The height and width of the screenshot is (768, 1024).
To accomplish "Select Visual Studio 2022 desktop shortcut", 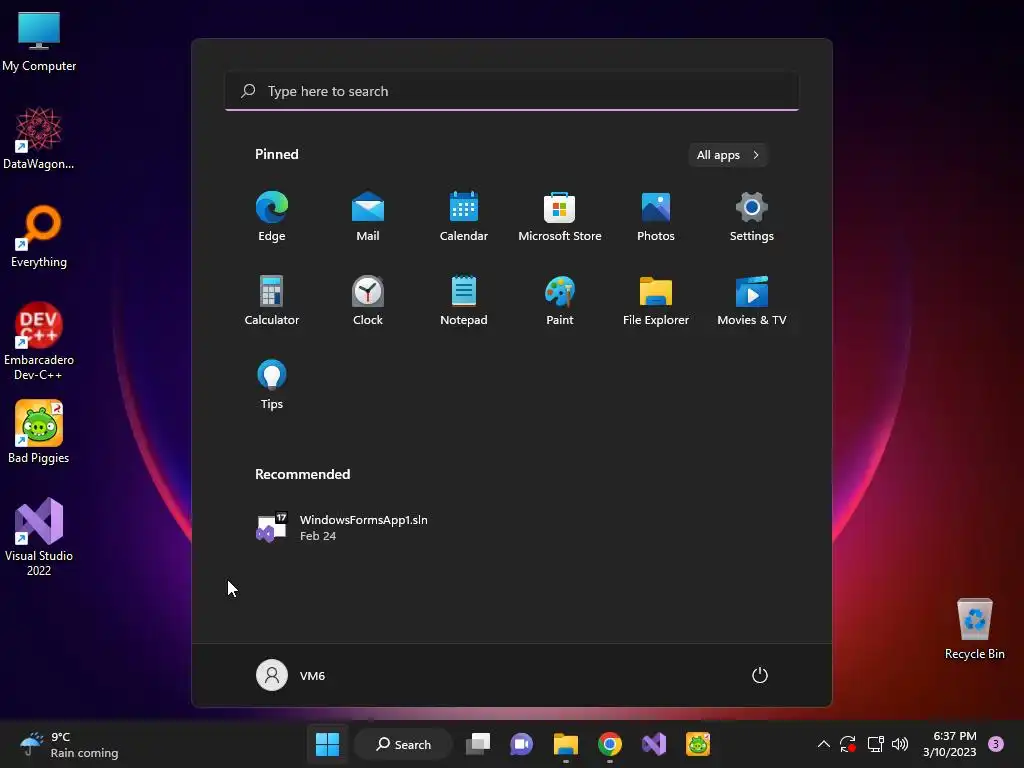I will coord(39,537).
